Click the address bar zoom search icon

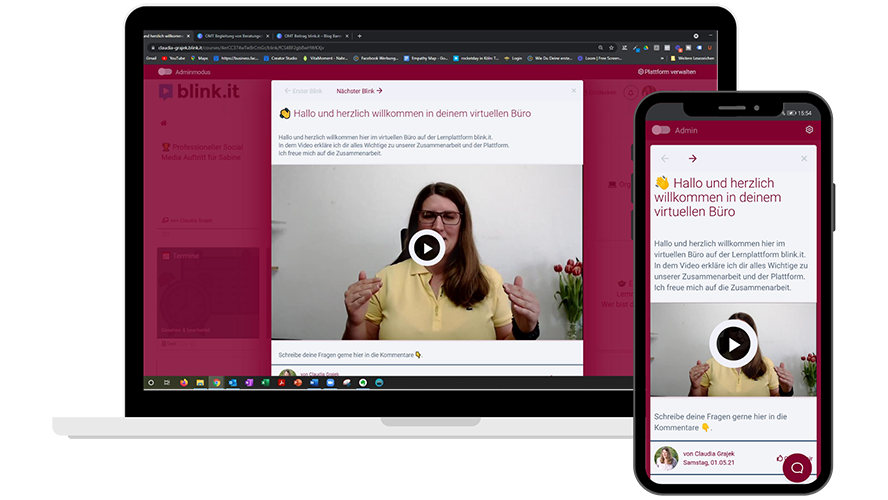tap(600, 48)
